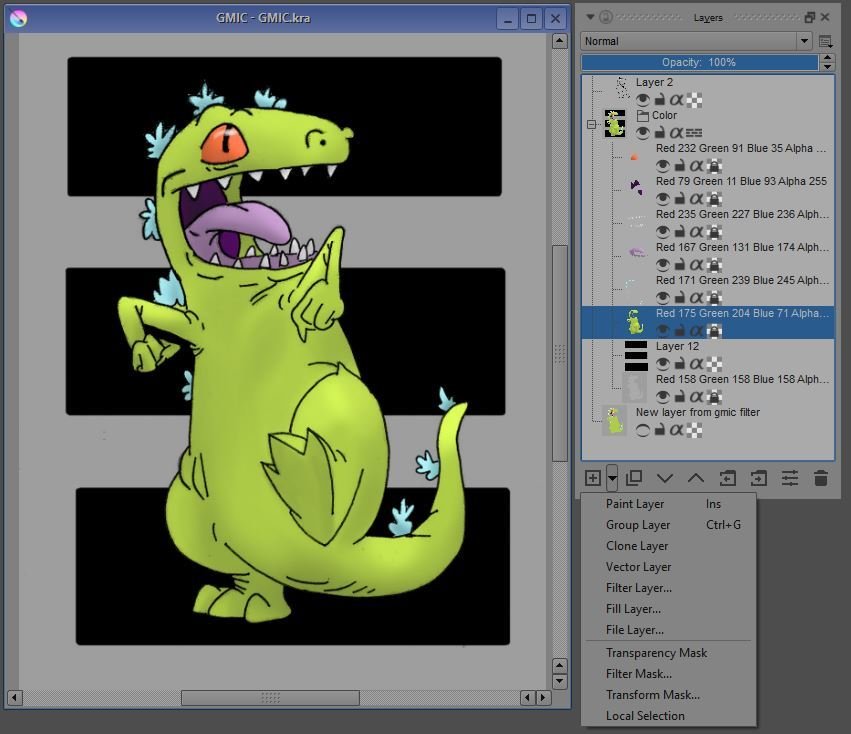
Task: Move layer up with the up chevron
Action: coord(696,478)
